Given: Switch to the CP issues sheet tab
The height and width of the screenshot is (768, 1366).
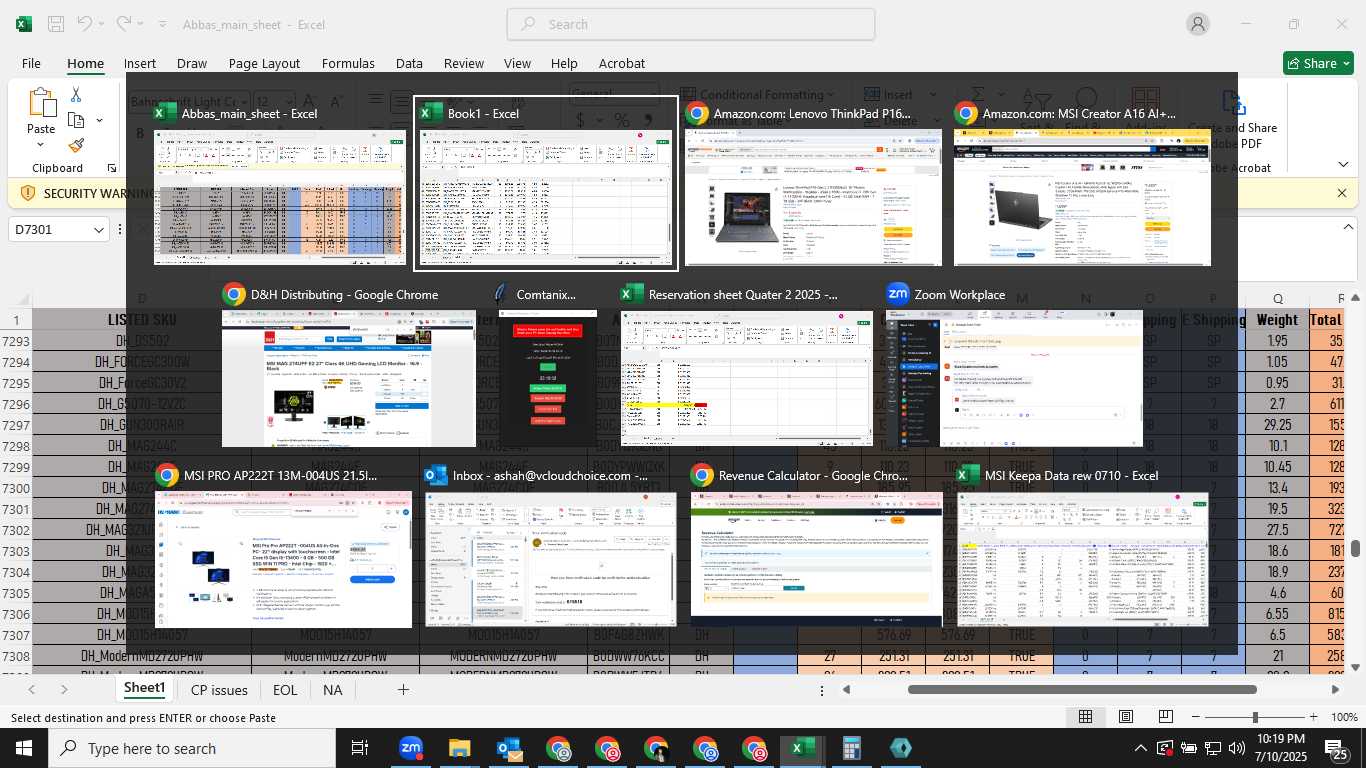Looking at the screenshot, I should coord(219,689).
